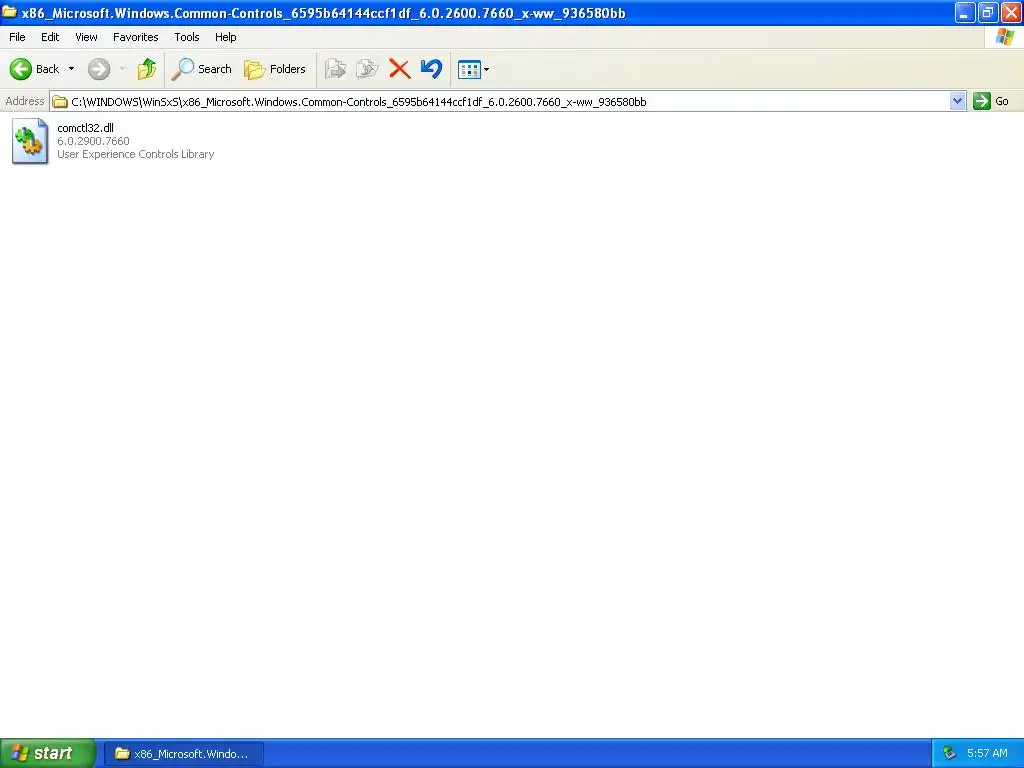Open the Tools menu
The image size is (1024, 768).
[x=187, y=37]
